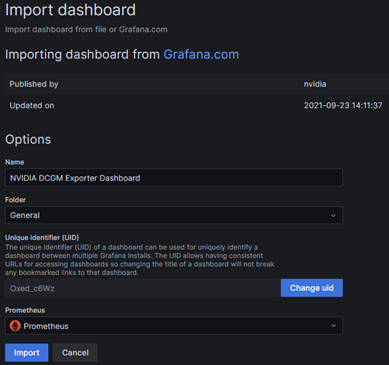Expand the Prometheus dropdown chevron

(333, 326)
